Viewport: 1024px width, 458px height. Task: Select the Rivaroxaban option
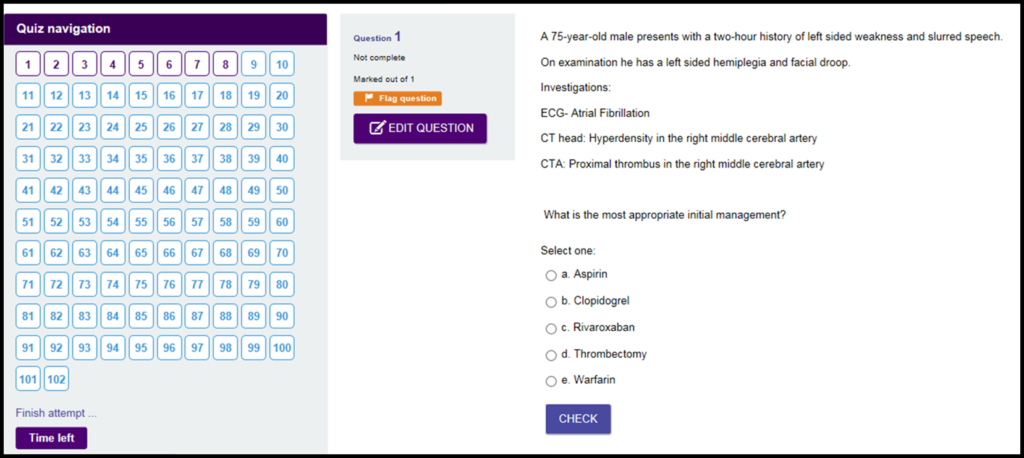tap(551, 329)
